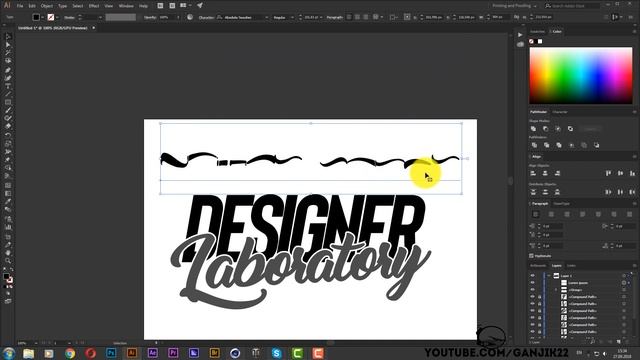Expand the Group item in Layers
Viewport: 640px width, 360px height.
[x=556, y=289]
